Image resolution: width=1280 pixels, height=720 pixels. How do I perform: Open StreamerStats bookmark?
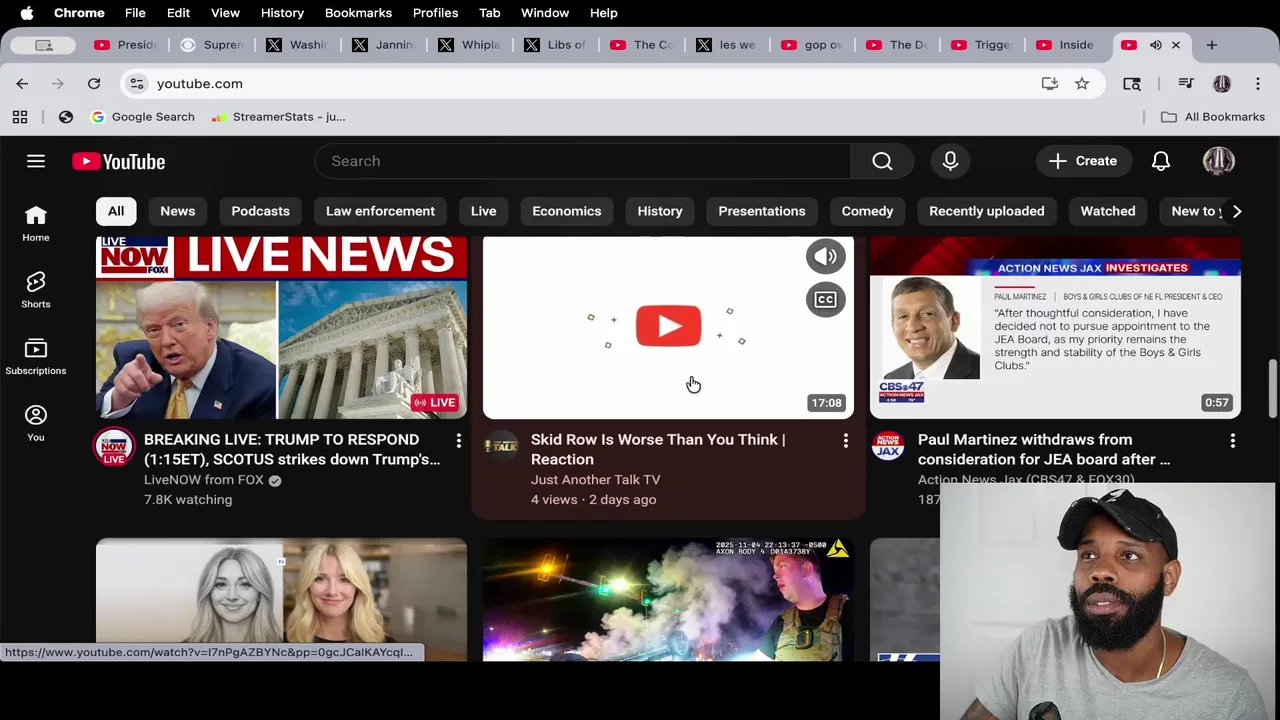(278, 117)
